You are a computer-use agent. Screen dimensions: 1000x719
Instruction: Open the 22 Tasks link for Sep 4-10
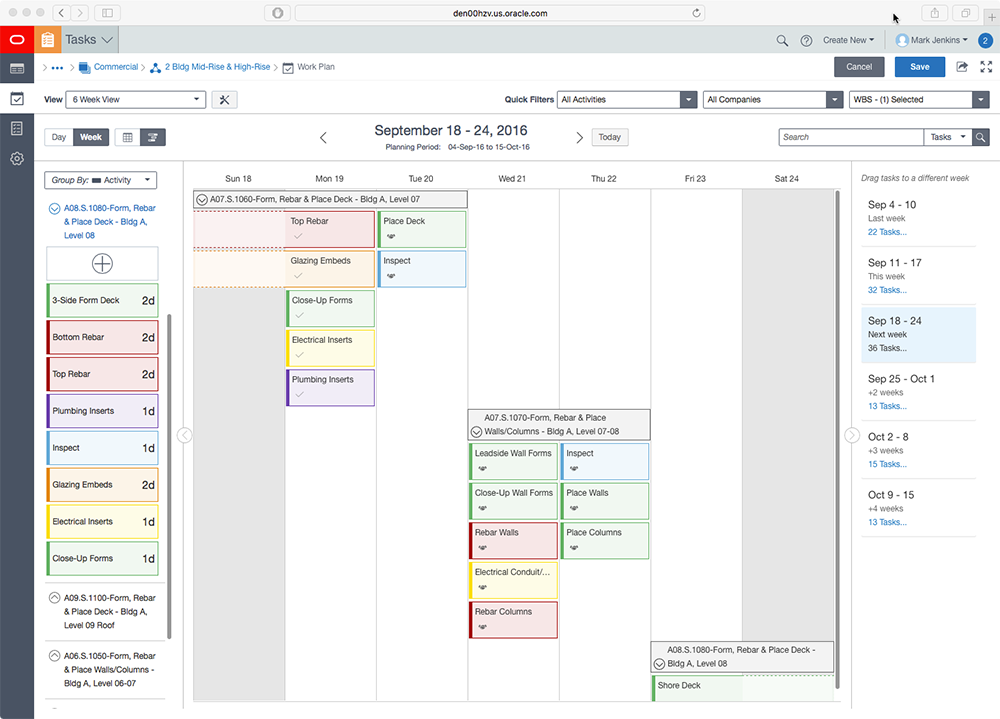887,232
